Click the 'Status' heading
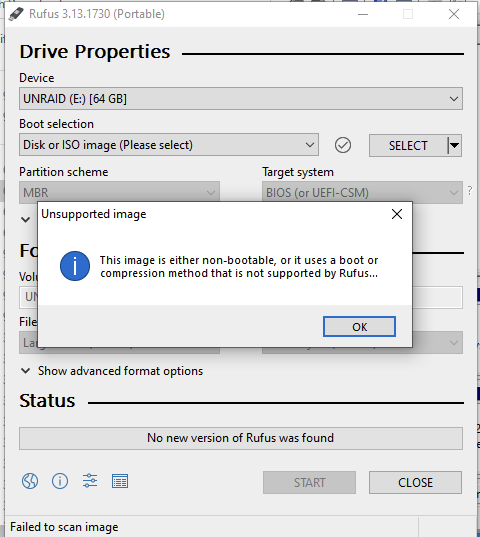The width and height of the screenshot is (480, 537). pos(47,401)
